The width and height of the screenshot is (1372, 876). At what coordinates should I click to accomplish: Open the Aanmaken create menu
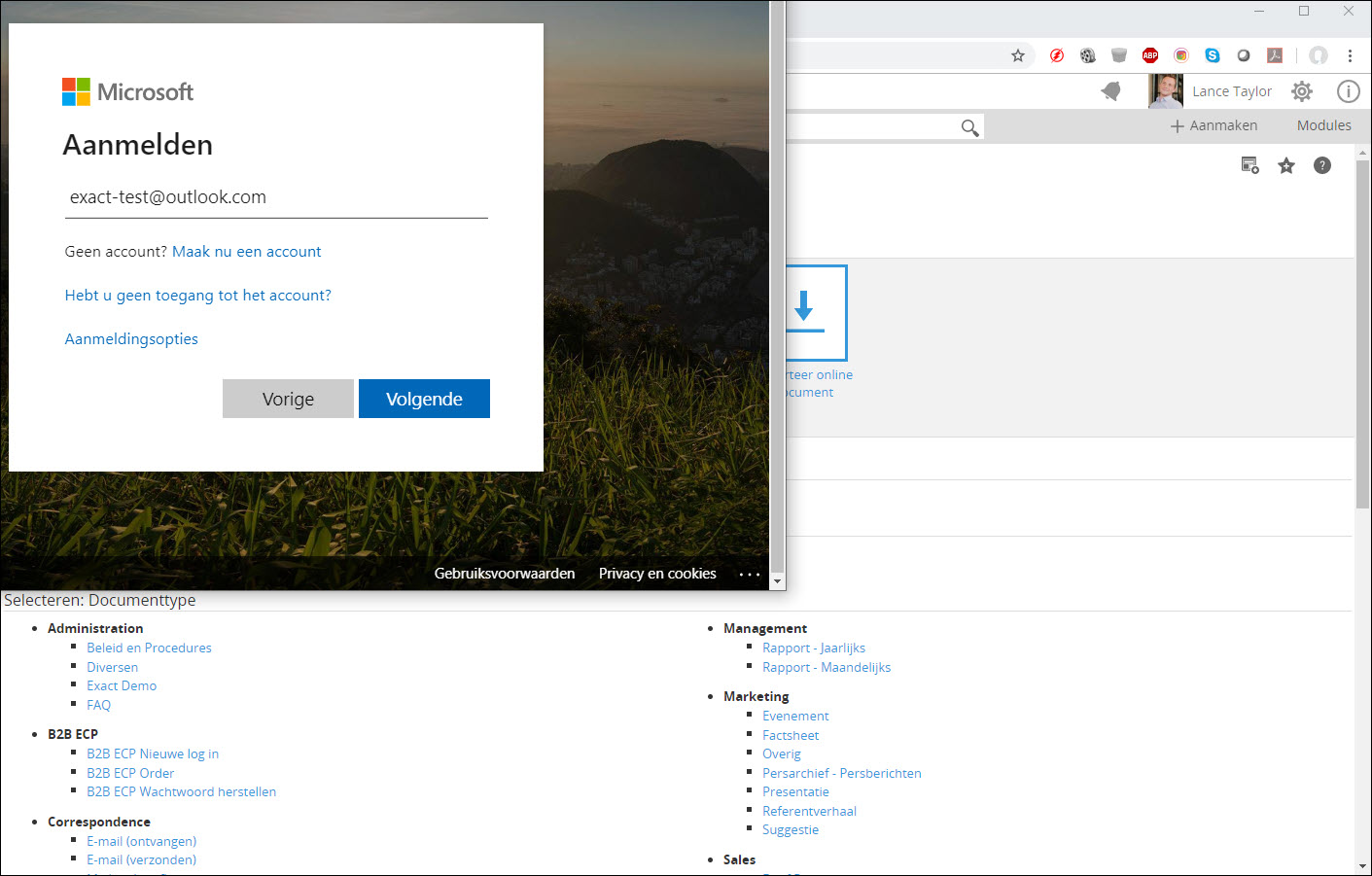(1214, 125)
